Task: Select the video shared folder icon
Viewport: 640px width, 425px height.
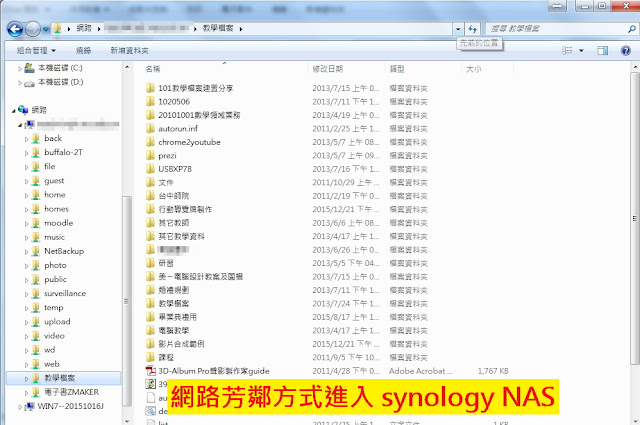Action: click(x=36, y=336)
